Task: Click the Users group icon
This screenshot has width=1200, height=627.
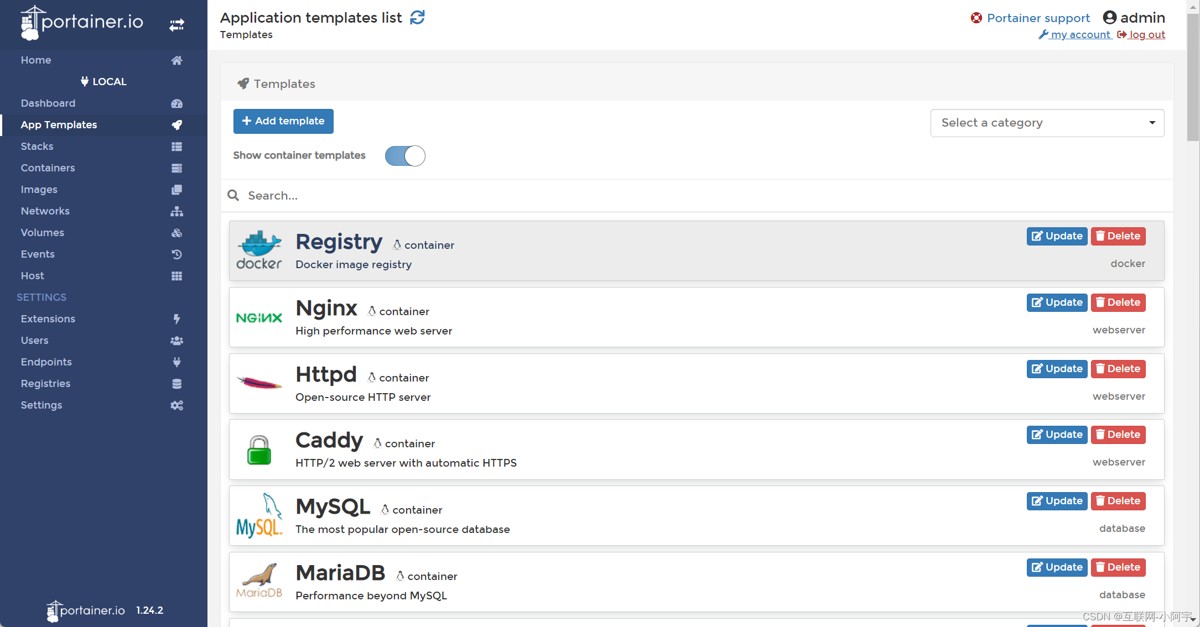Action: coord(177,341)
